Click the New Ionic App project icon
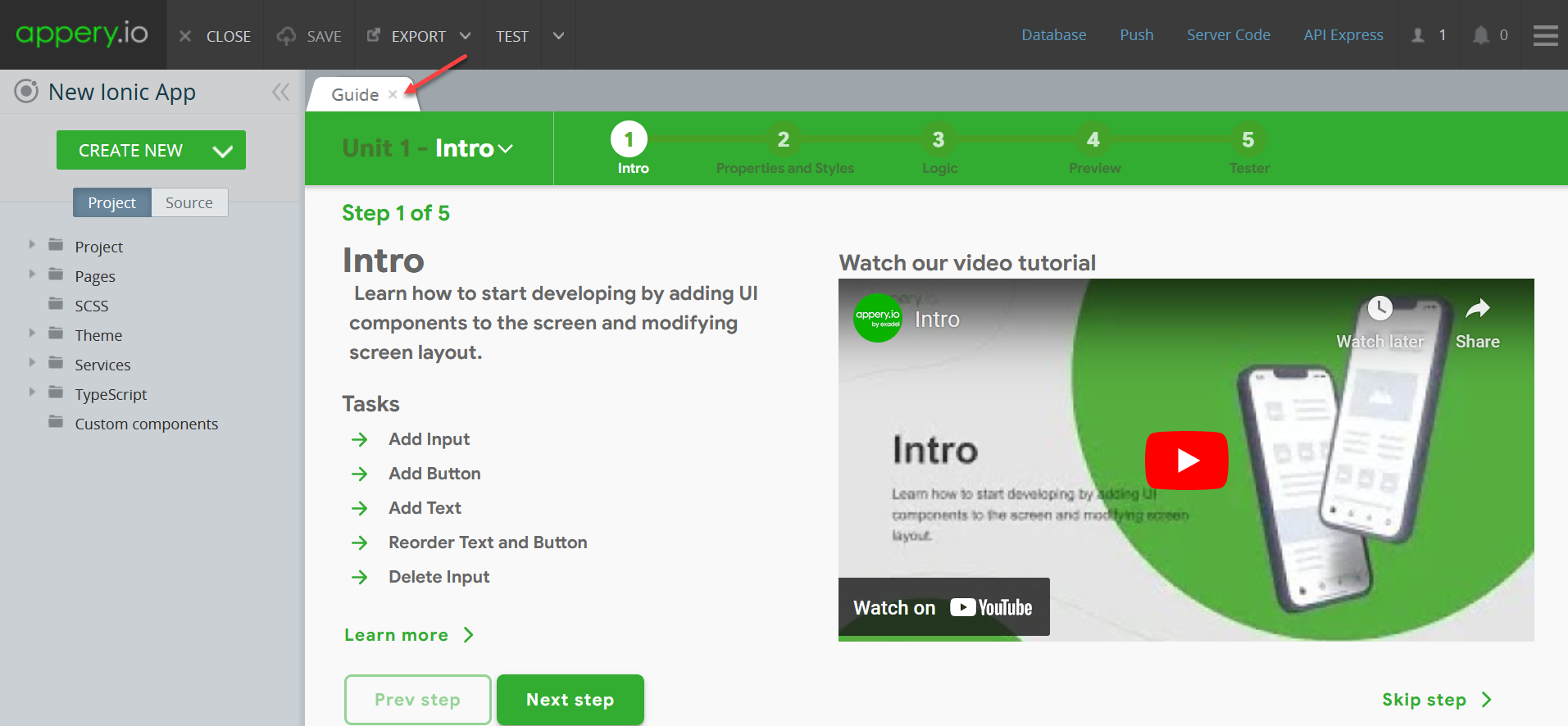Viewport: 1568px width, 726px height. point(26,91)
